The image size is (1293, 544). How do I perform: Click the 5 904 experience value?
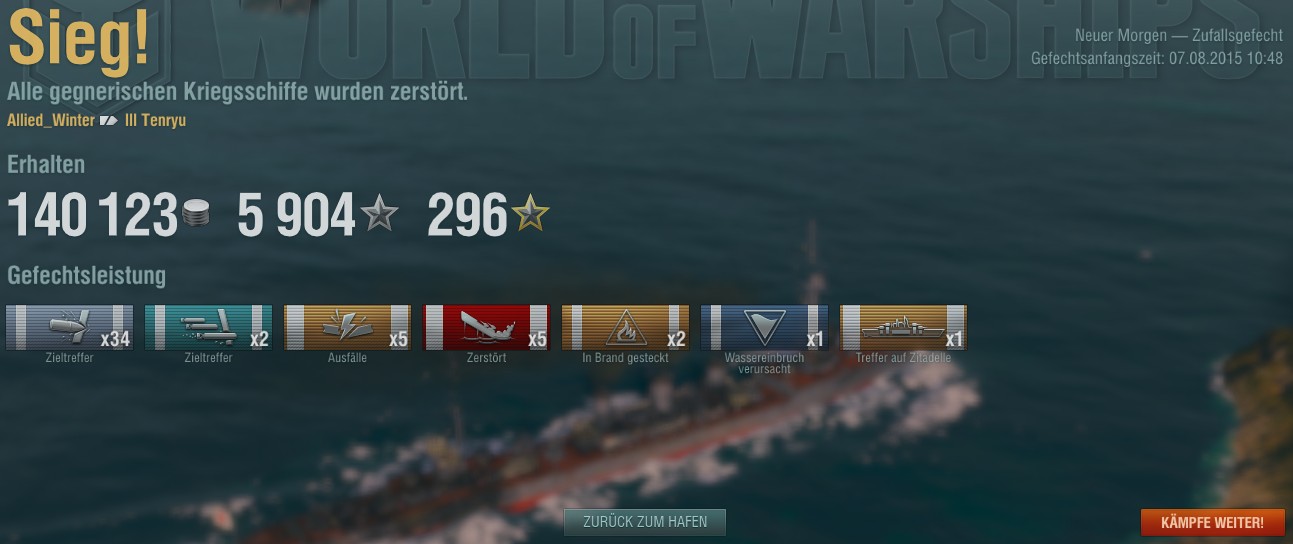[296, 215]
